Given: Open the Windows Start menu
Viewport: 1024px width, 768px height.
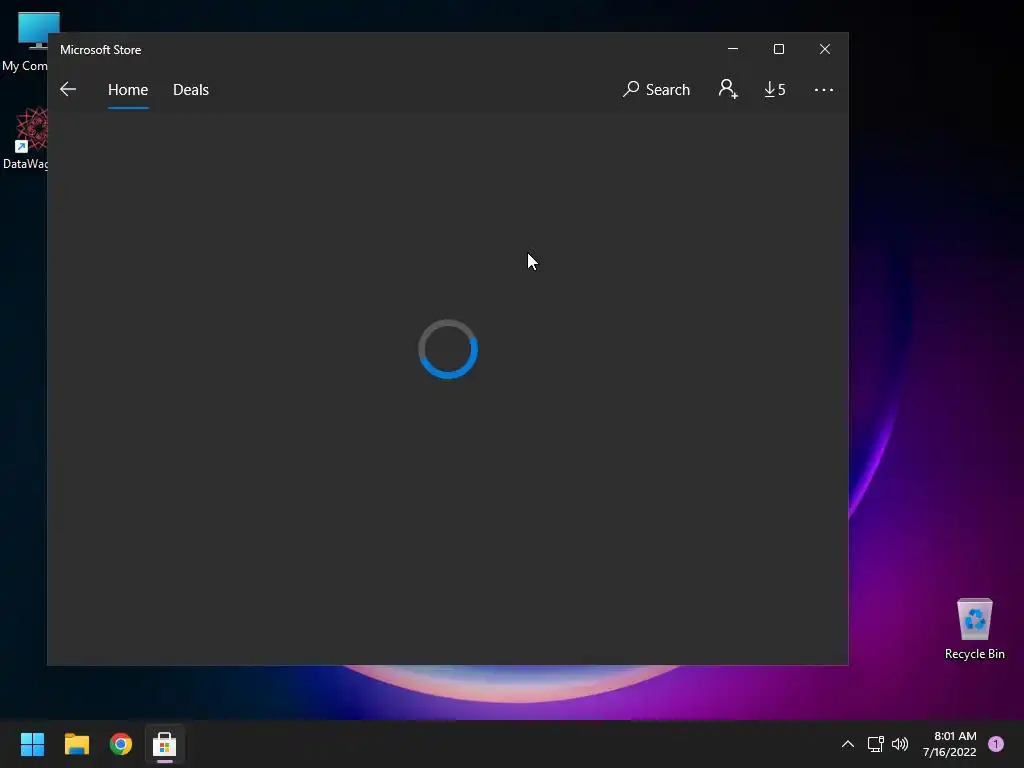Looking at the screenshot, I should click(x=32, y=744).
